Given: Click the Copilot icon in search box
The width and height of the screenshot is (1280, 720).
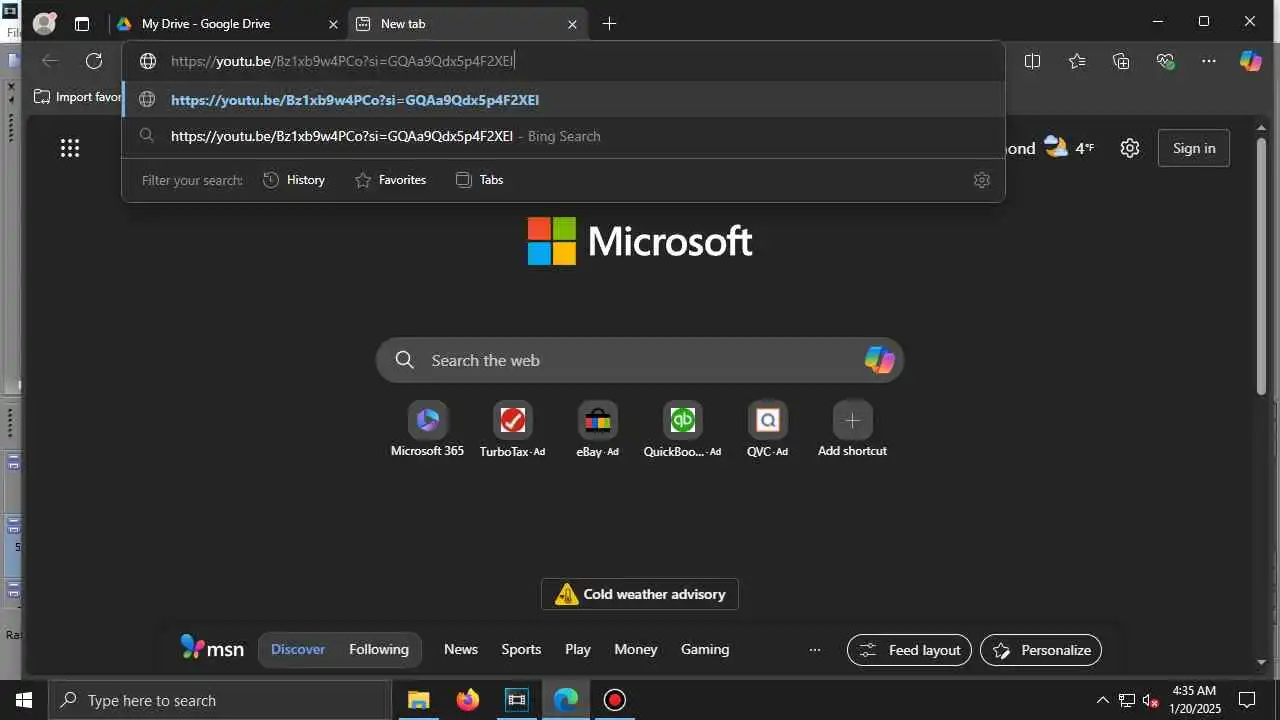Looking at the screenshot, I should (x=879, y=360).
